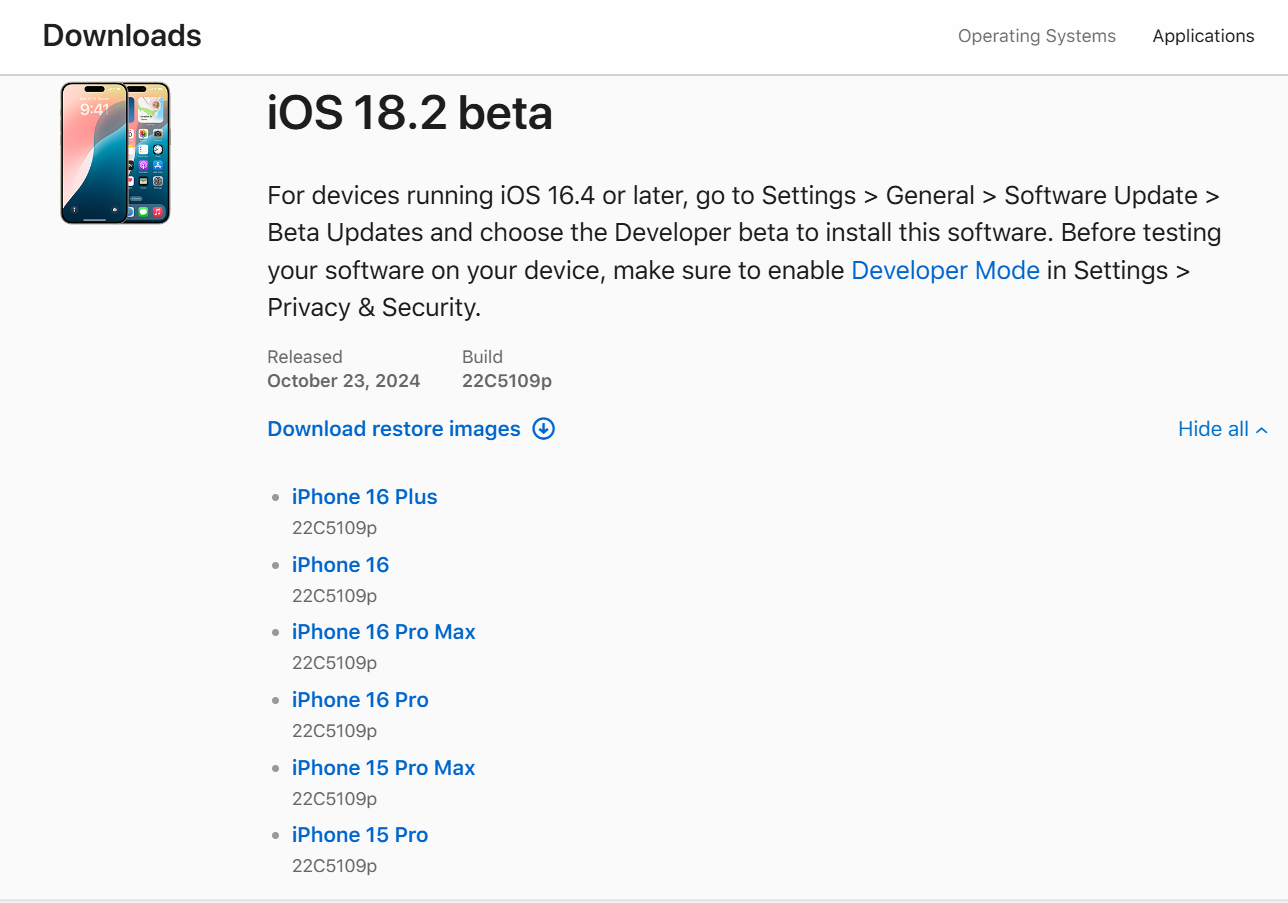Screen dimensions: 1288x903
Task: Click the Released label
Action: (x=305, y=357)
